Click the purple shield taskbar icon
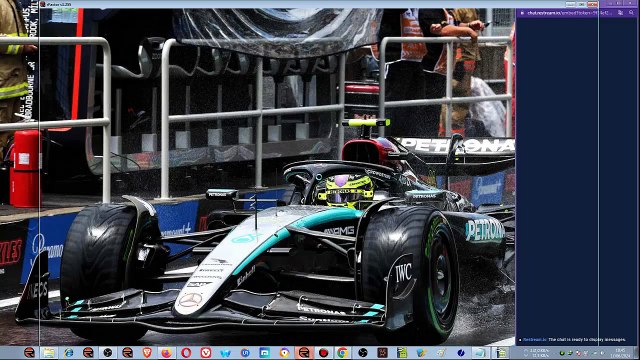640x360 pixels. pyautogui.click(x=284, y=353)
